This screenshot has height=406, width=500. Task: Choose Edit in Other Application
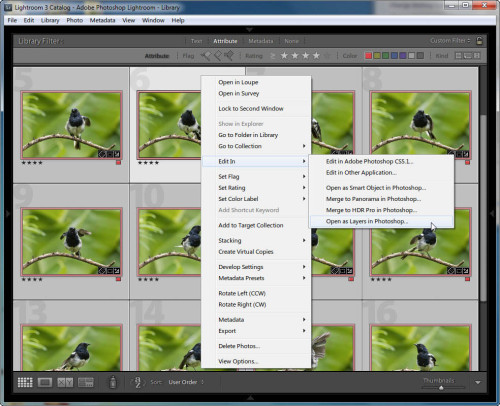[x=381, y=173]
